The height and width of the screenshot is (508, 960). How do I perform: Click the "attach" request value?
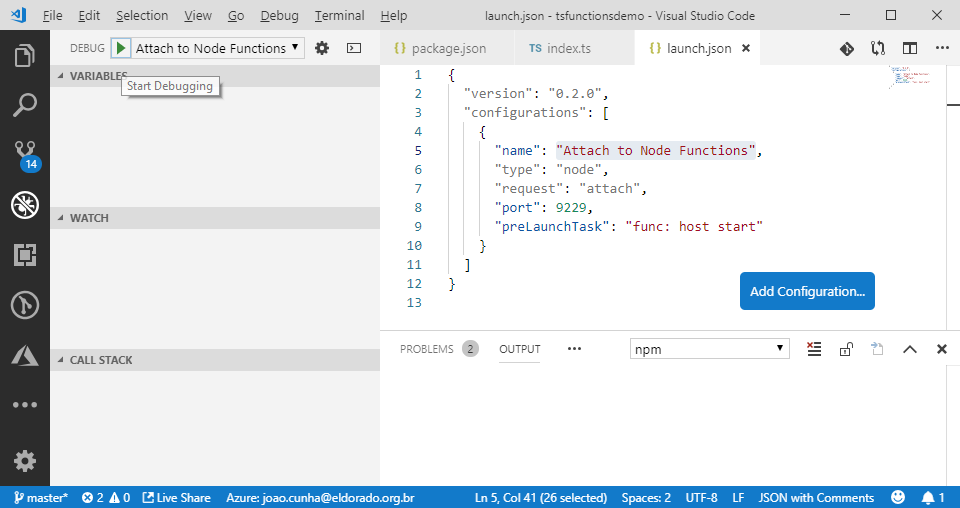pos(609,189)
